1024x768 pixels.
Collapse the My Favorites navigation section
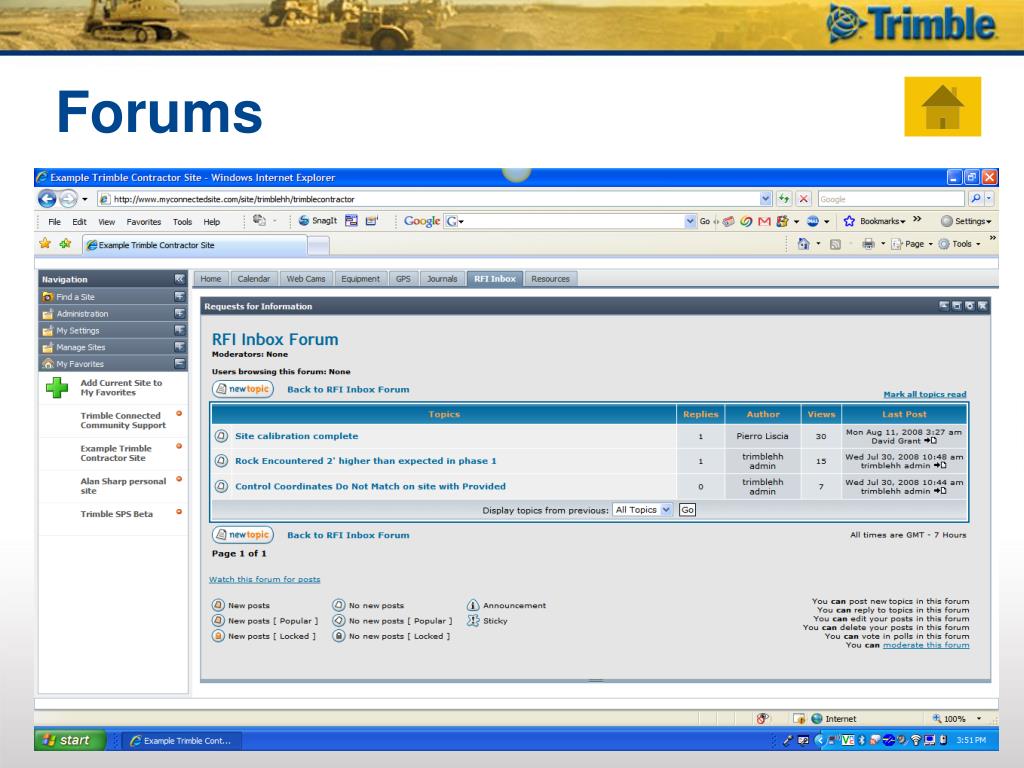[x=180, y=364]
